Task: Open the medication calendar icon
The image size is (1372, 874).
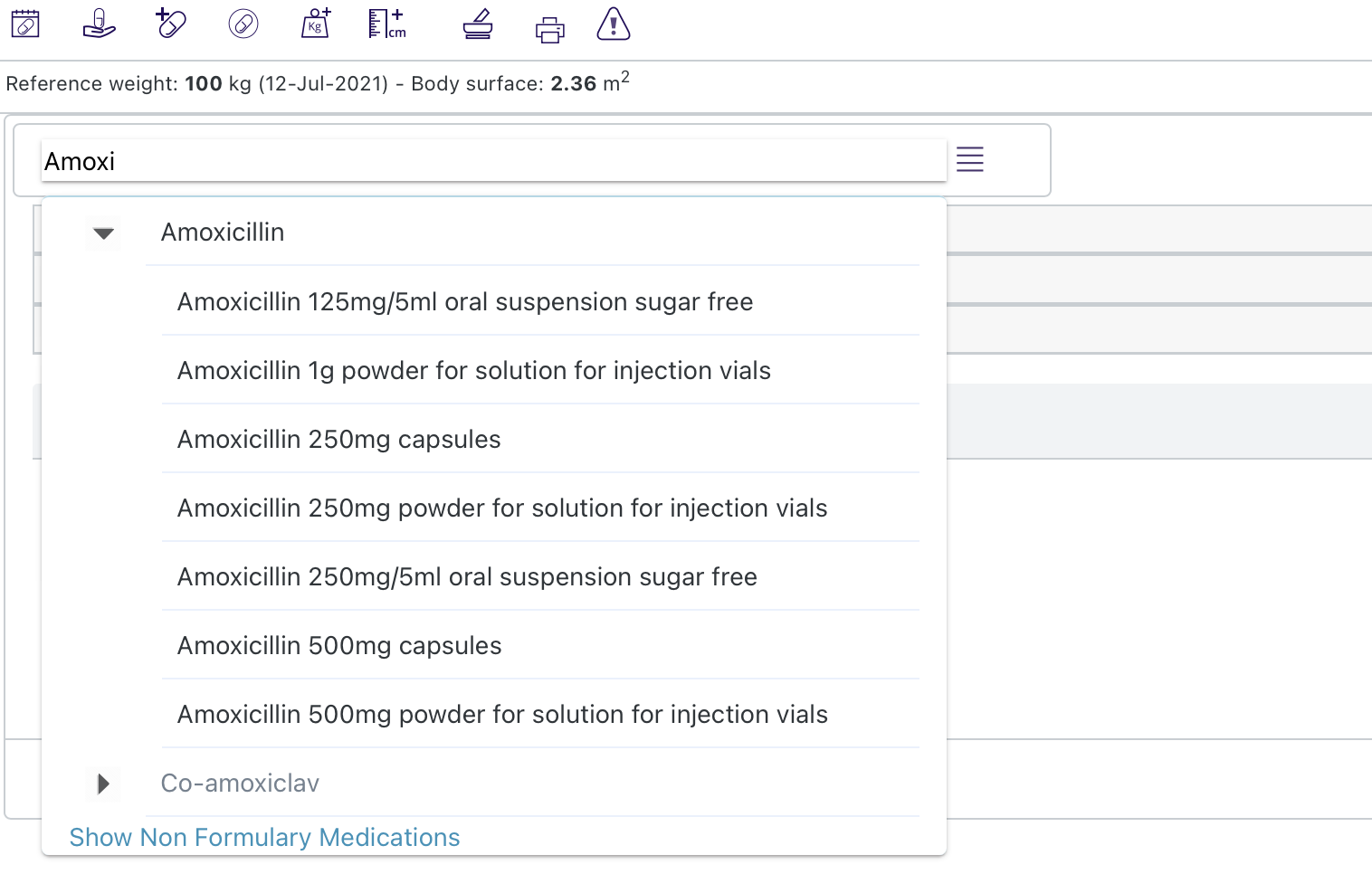Action: click(25, 24)
